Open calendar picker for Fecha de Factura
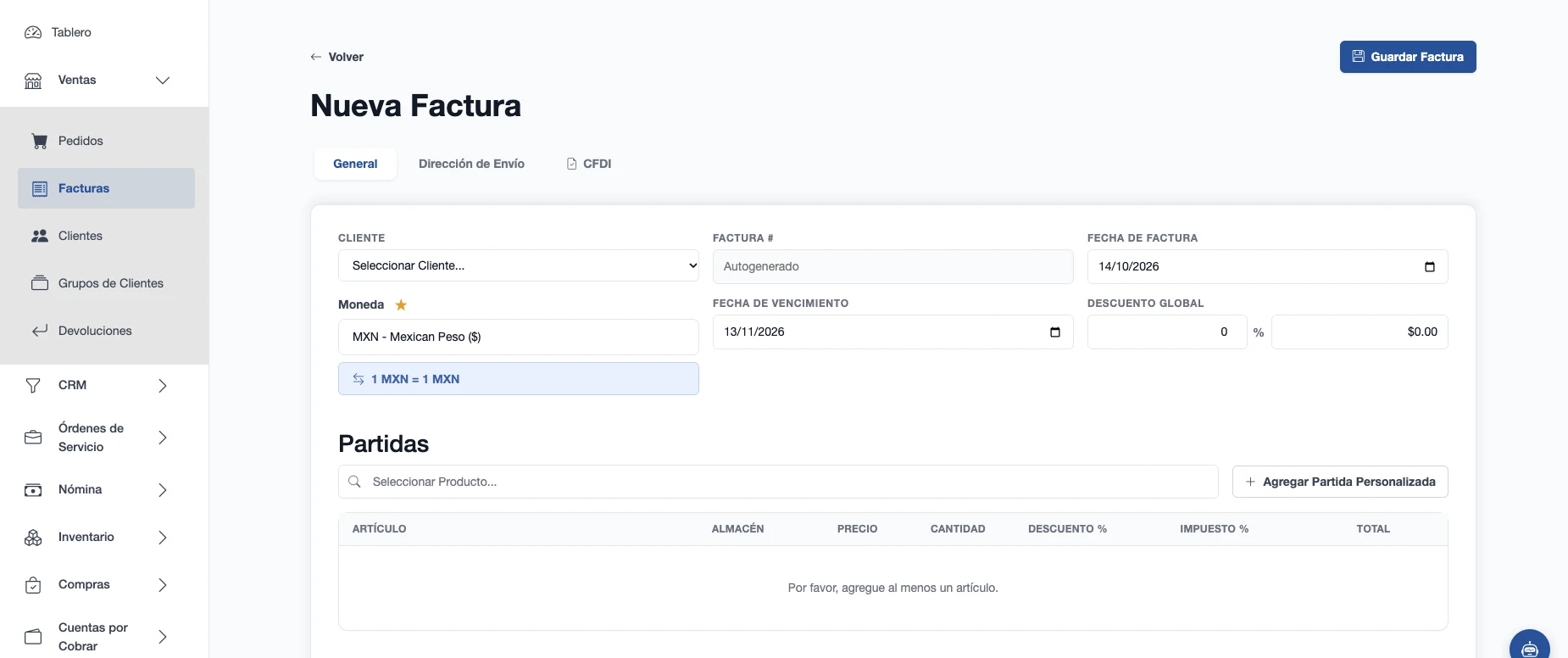The height and width of the screenshot is (658, 1568). pyautogui.click(x=1430, y=267)
